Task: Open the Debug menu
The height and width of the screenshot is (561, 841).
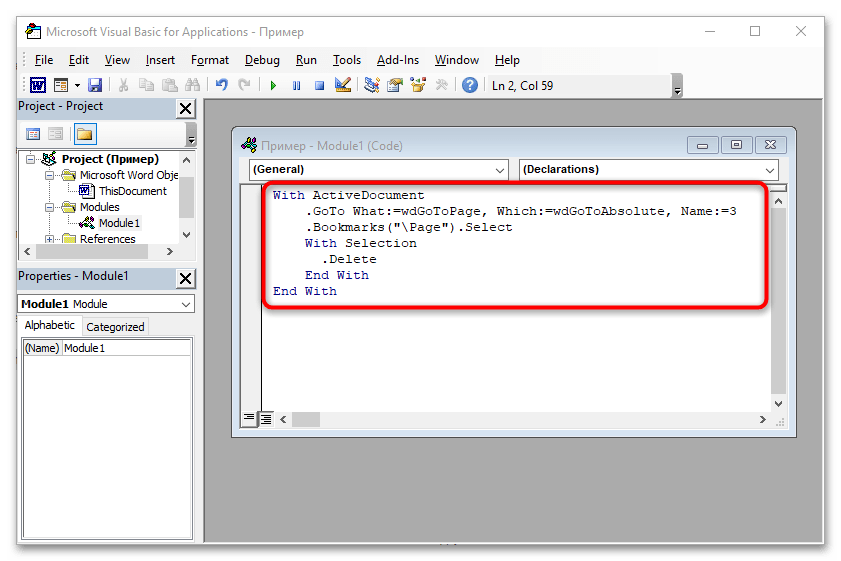Action: 262,60
